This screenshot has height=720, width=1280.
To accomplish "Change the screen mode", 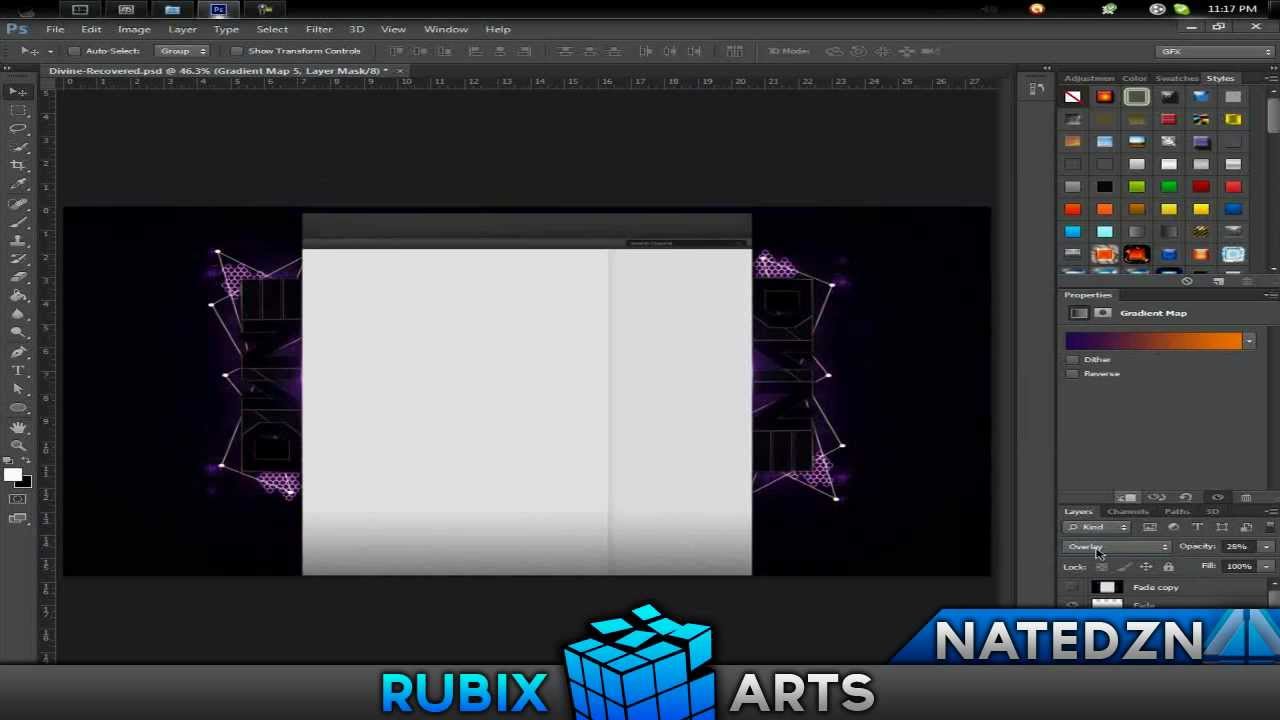I will pyautogui.click(x=18, y=518).
